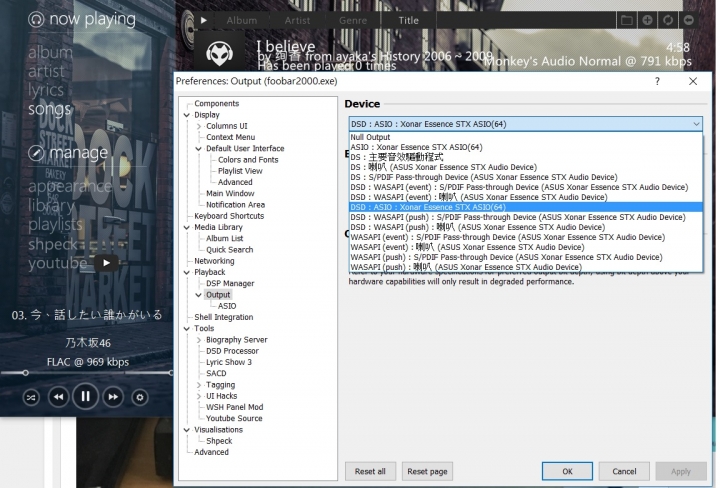The width and height of the screenshot is (720, 488).
Task: Select Keyboard Shortcuts tree item
Action: [x=229, y=216]
